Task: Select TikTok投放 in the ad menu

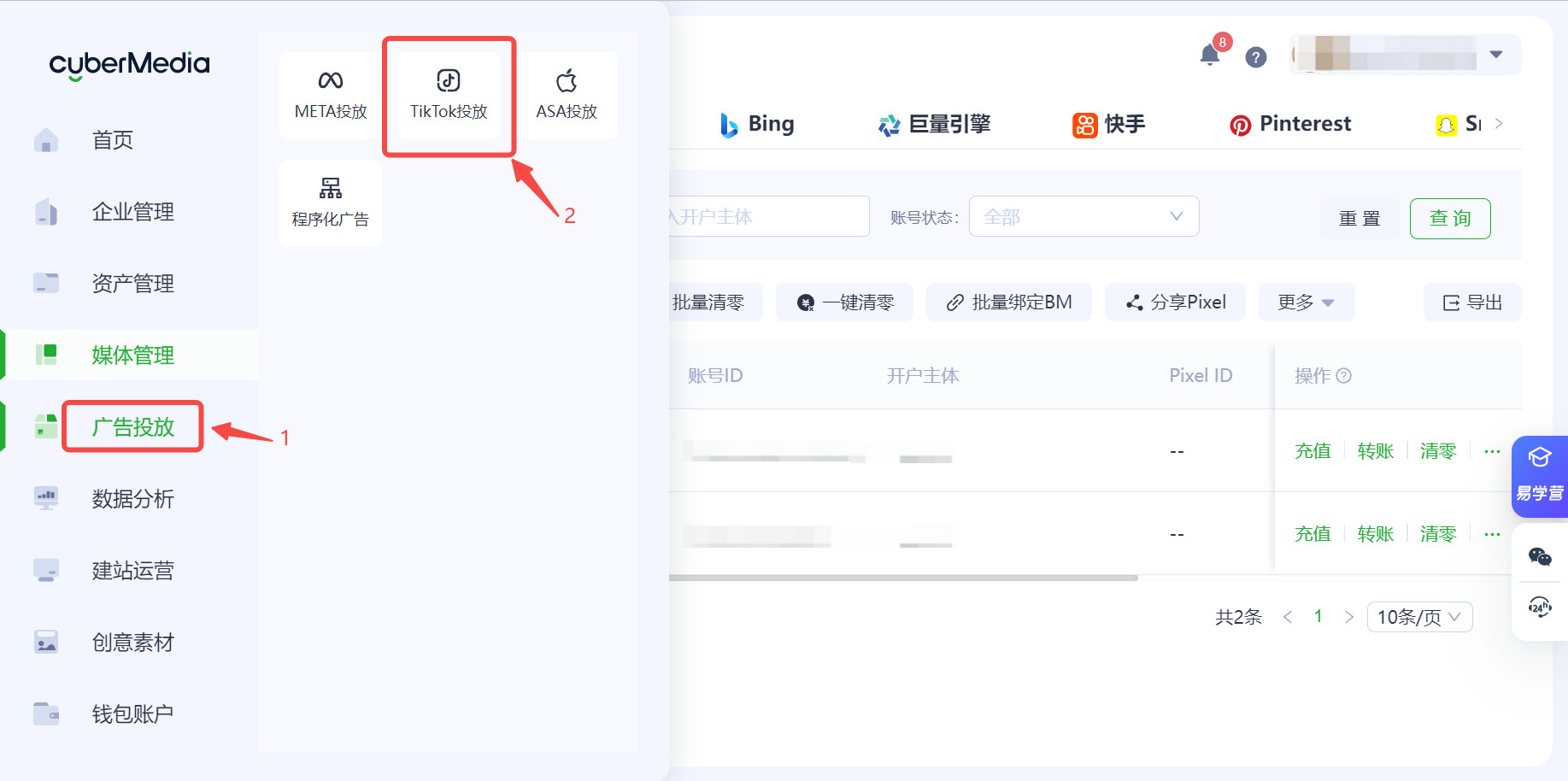Action: pyautogui.click(x=449, y=95)
